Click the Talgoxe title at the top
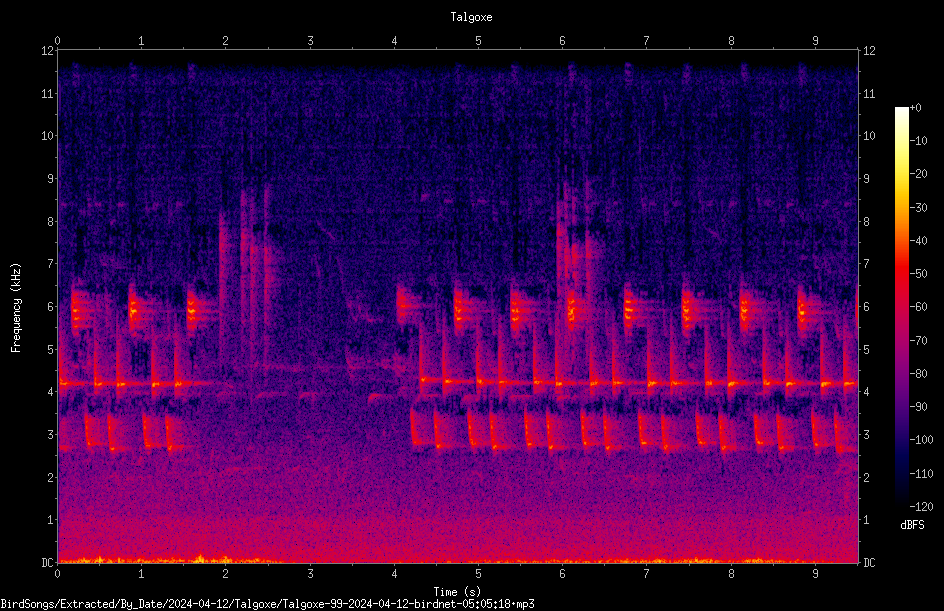The width and height of the screenshot is (944, 611). 471,17
